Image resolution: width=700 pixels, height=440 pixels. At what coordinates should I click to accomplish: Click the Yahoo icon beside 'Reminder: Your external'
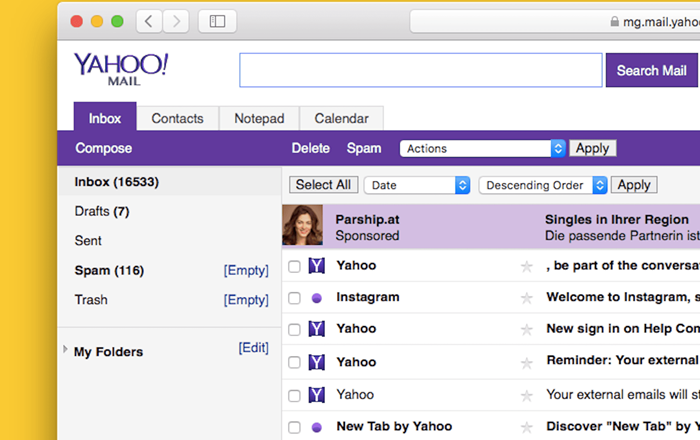coord(317,362)
